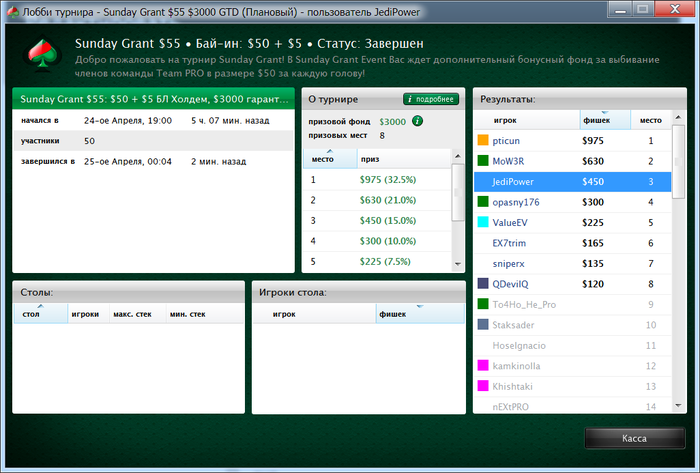
Task: Click the участники row showing 50
Action: click(154, 141)
